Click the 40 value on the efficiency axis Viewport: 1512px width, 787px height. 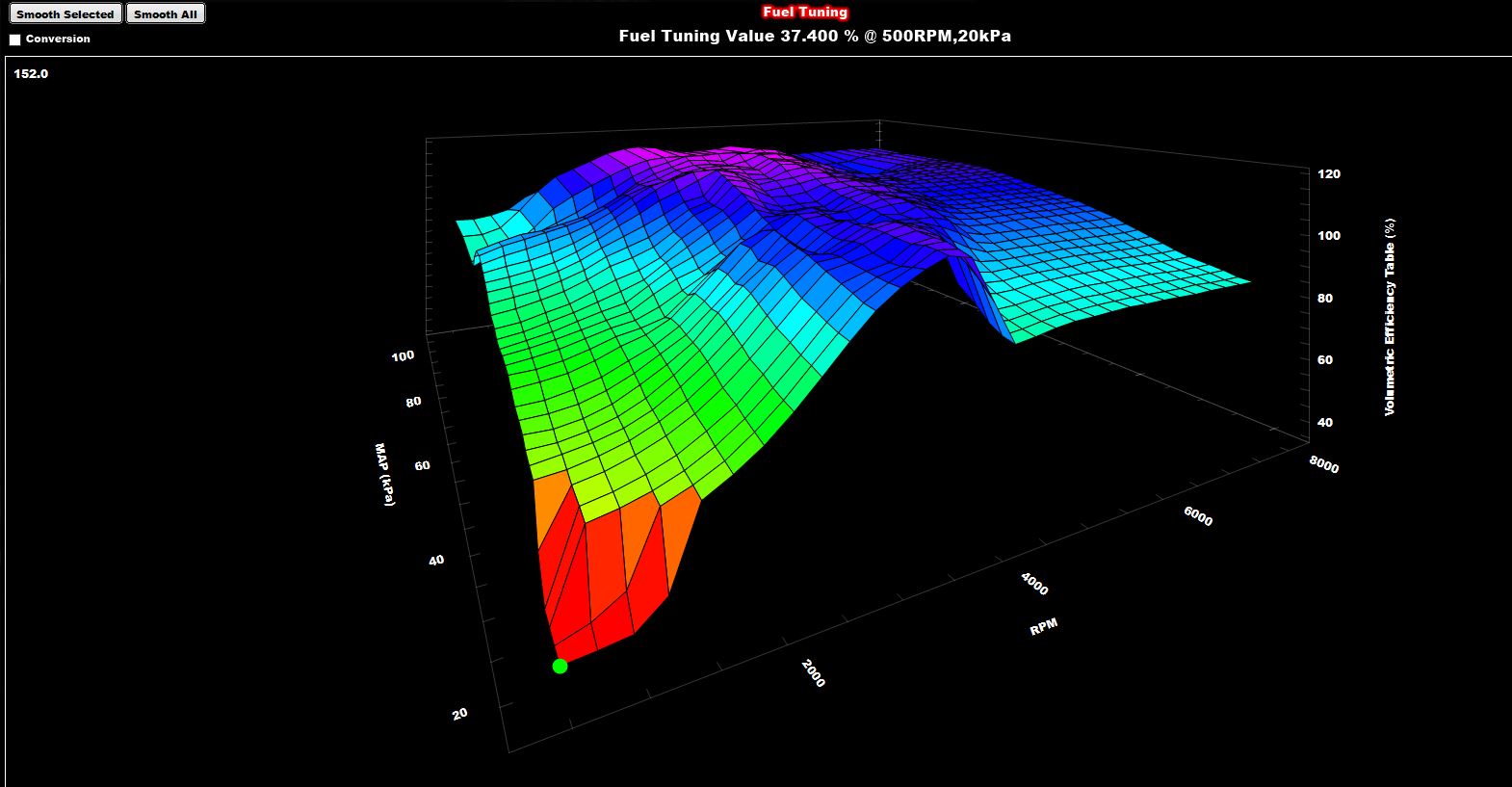pos(1325,423)
